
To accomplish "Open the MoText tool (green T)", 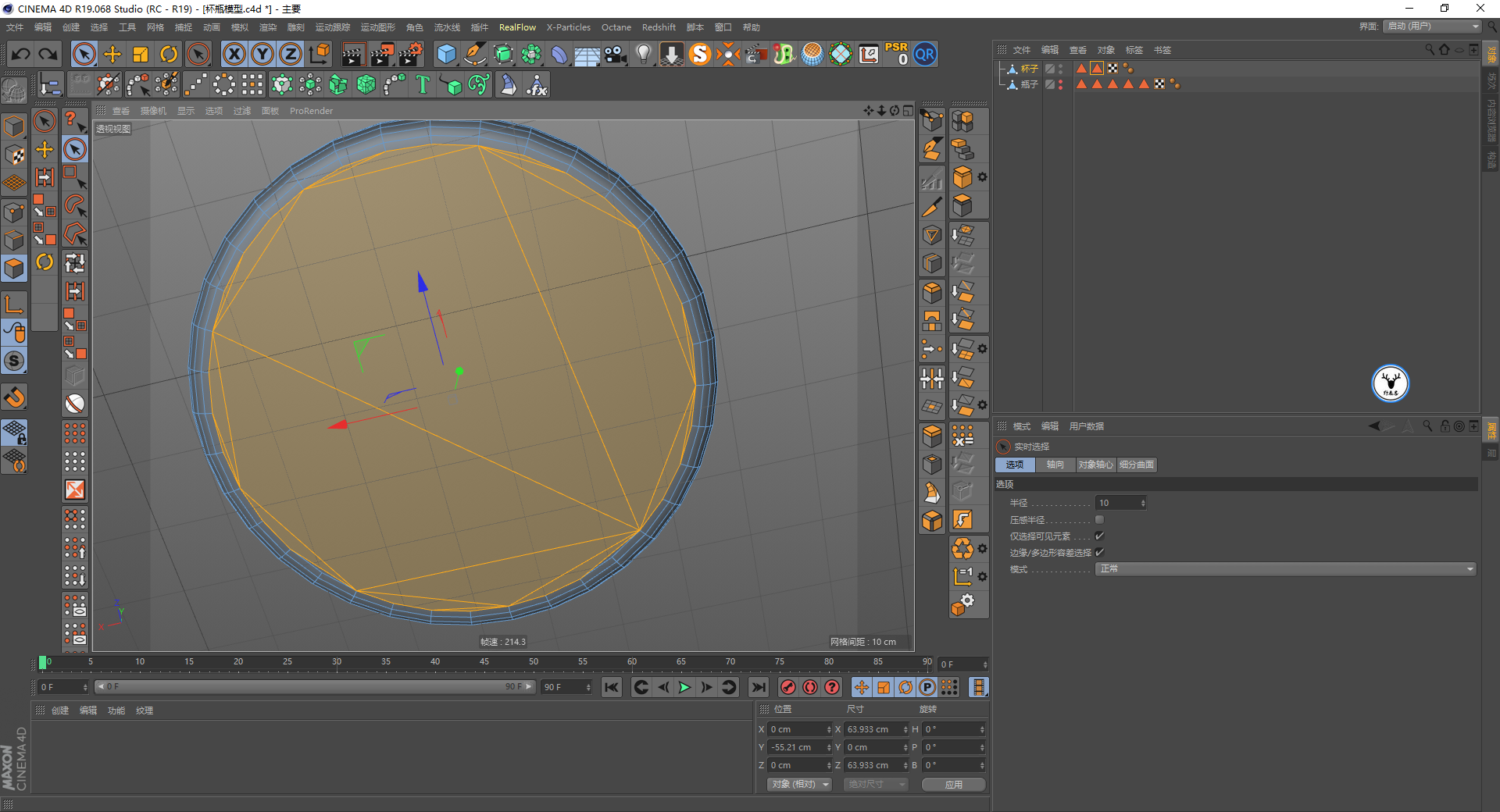I will pos(423,84).
